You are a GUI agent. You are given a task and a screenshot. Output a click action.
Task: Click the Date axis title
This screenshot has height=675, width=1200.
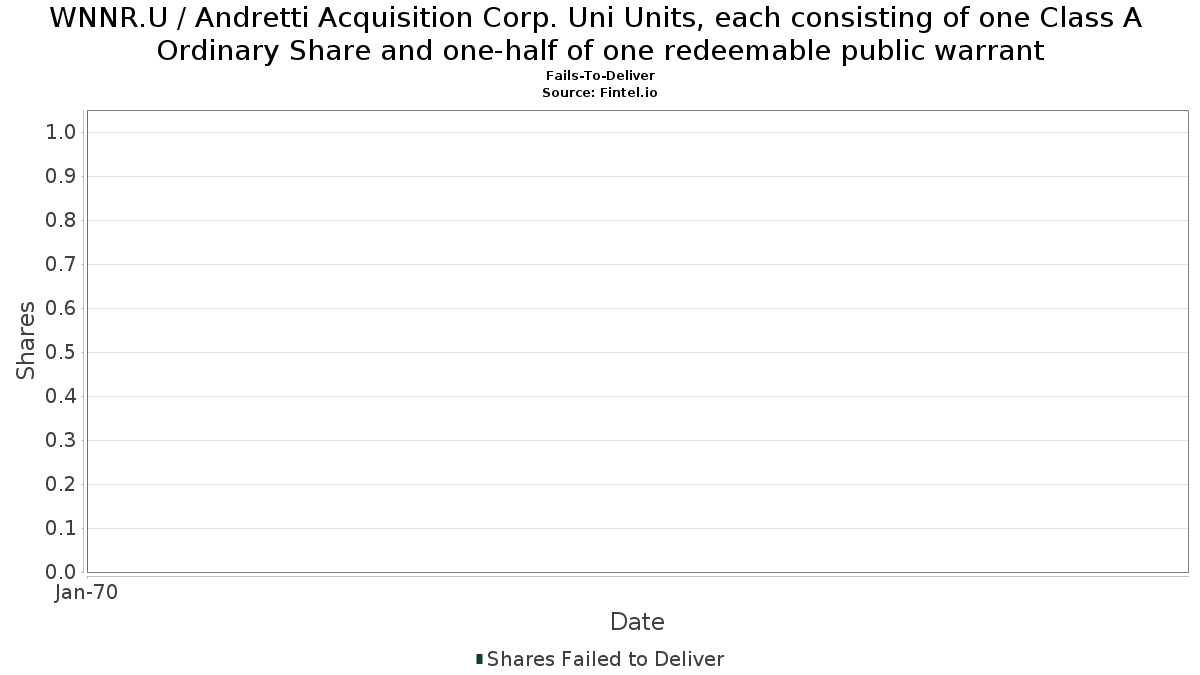[637, 622]
